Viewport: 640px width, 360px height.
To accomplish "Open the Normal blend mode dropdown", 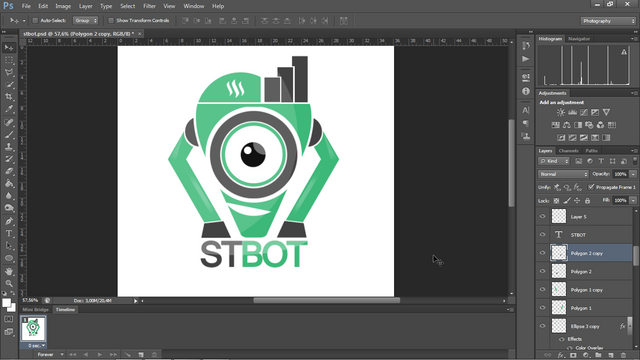I will click(563, 174).
